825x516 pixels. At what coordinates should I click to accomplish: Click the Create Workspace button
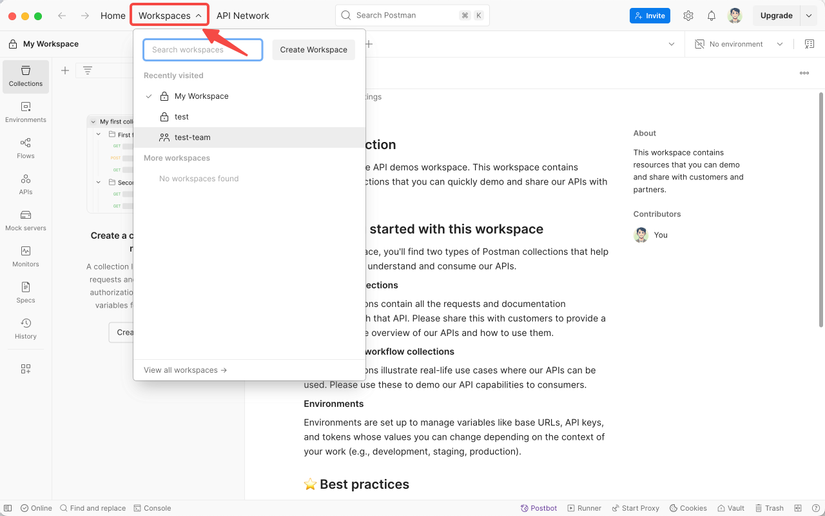coord(314,50)
